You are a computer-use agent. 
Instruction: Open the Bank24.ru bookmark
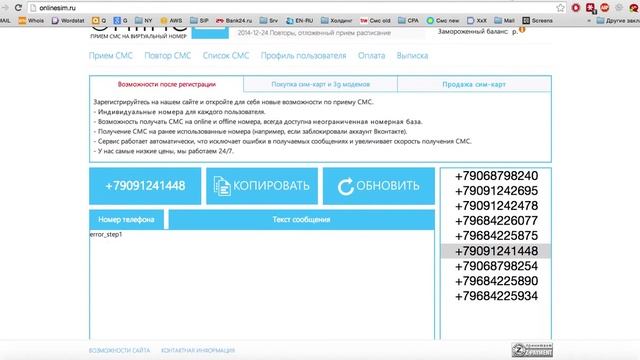click(234, 20)
